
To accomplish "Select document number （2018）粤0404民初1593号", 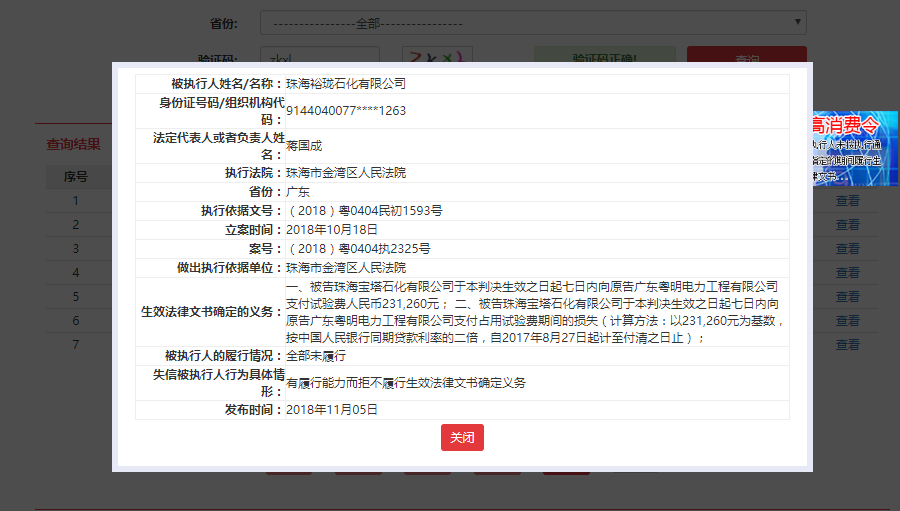I will pos(364,211).
